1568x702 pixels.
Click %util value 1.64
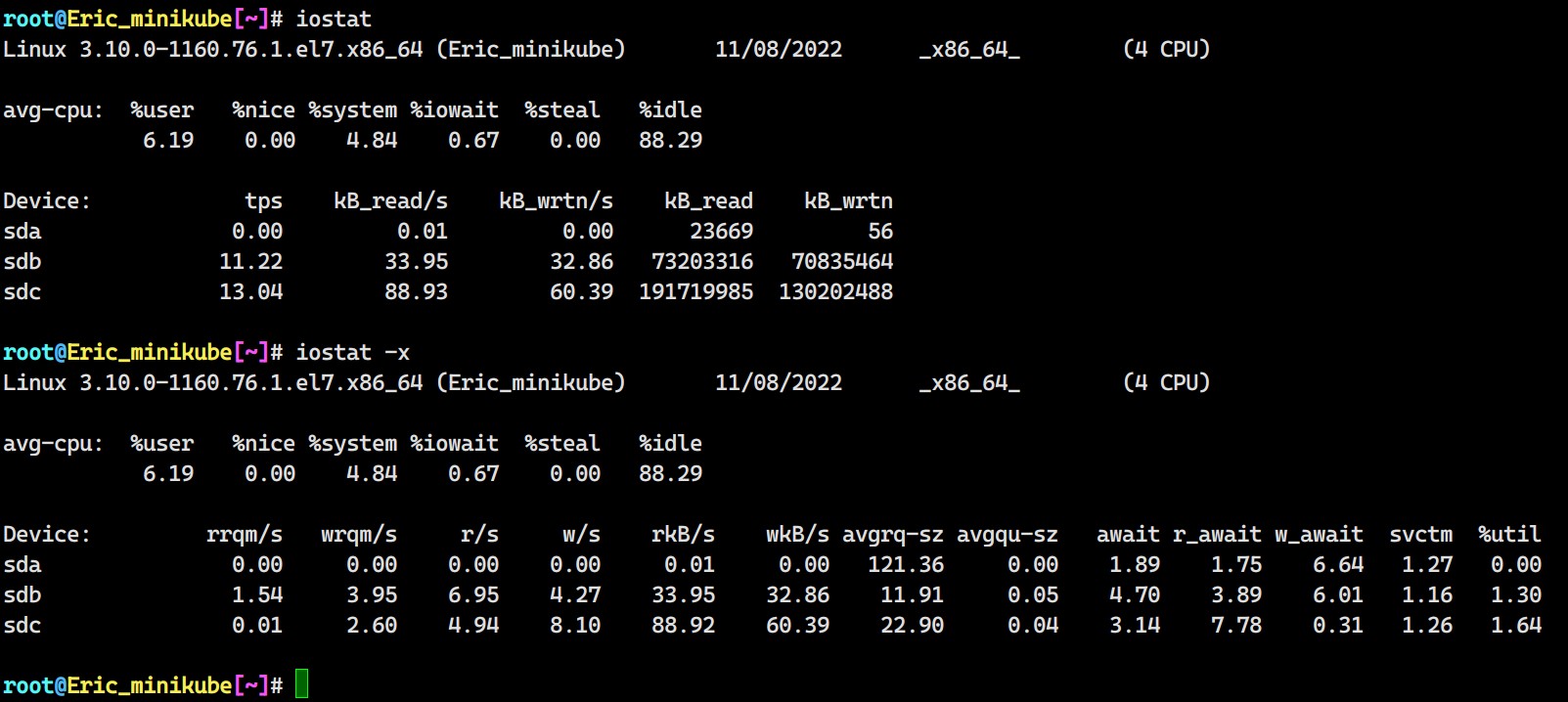(x=1516, y=626)
